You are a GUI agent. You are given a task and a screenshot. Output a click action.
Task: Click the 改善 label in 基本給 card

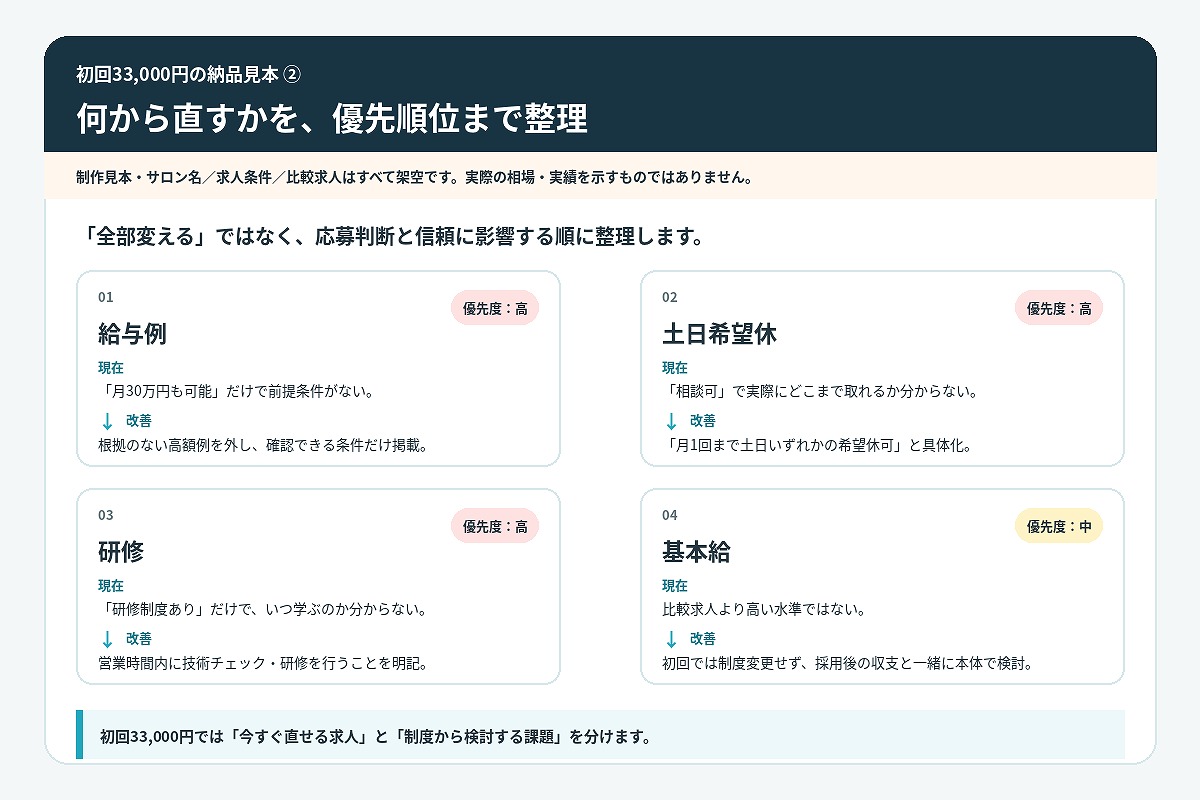pyautogui.click(x=703, y=639)
